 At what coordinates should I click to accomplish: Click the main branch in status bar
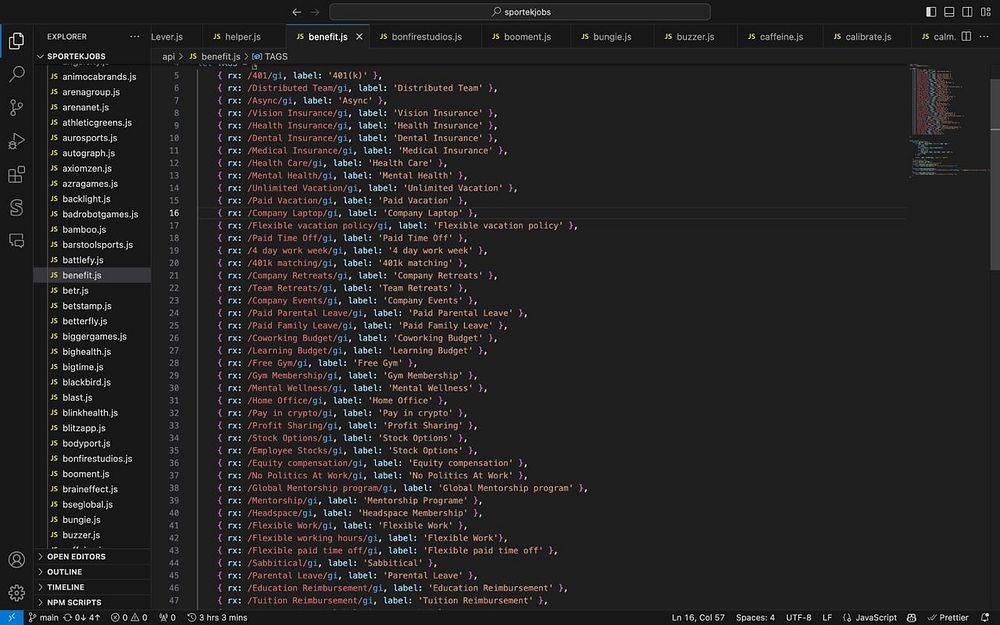point(43,617)
